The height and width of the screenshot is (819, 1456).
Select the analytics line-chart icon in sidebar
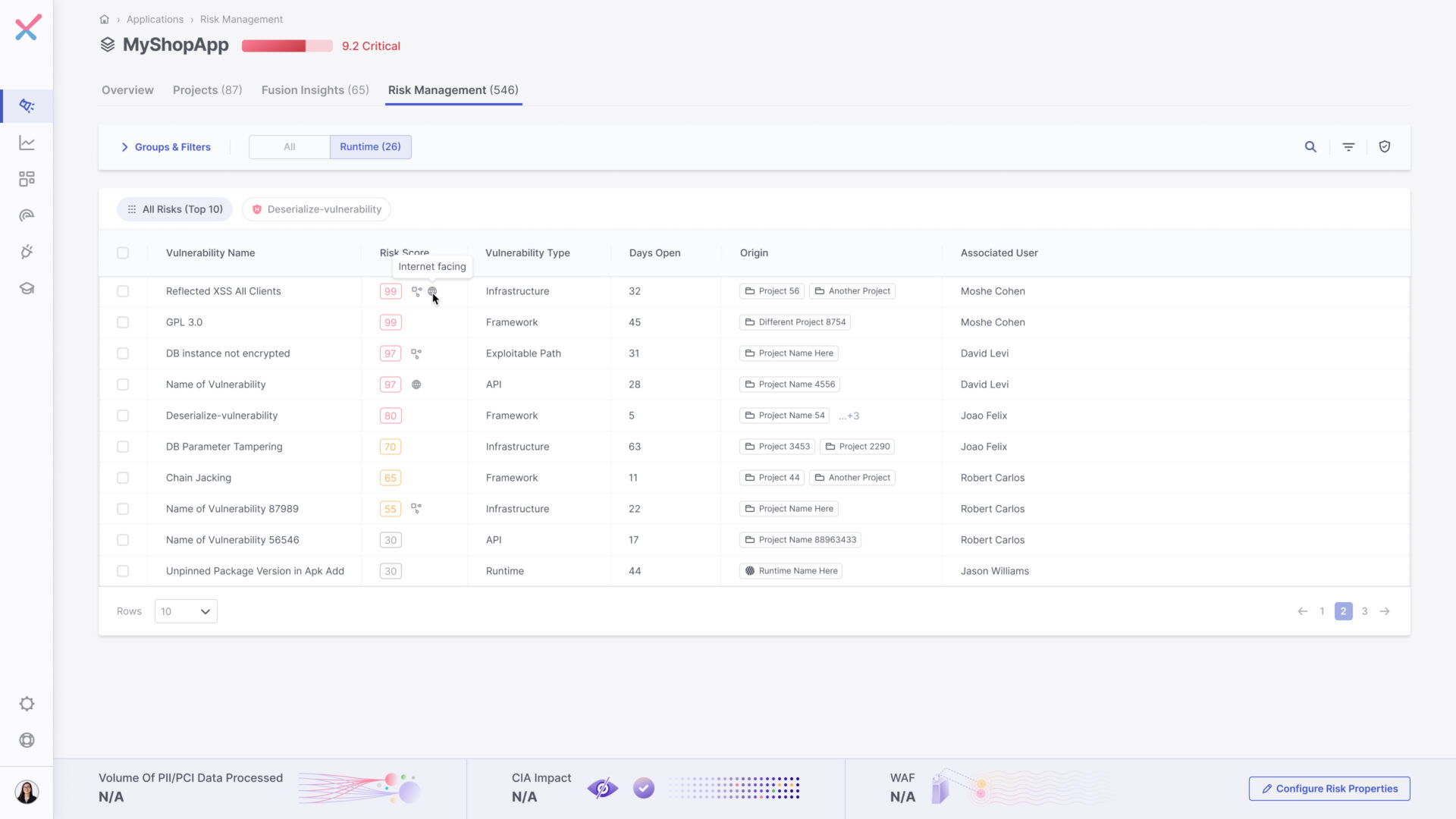pos(27,142)
